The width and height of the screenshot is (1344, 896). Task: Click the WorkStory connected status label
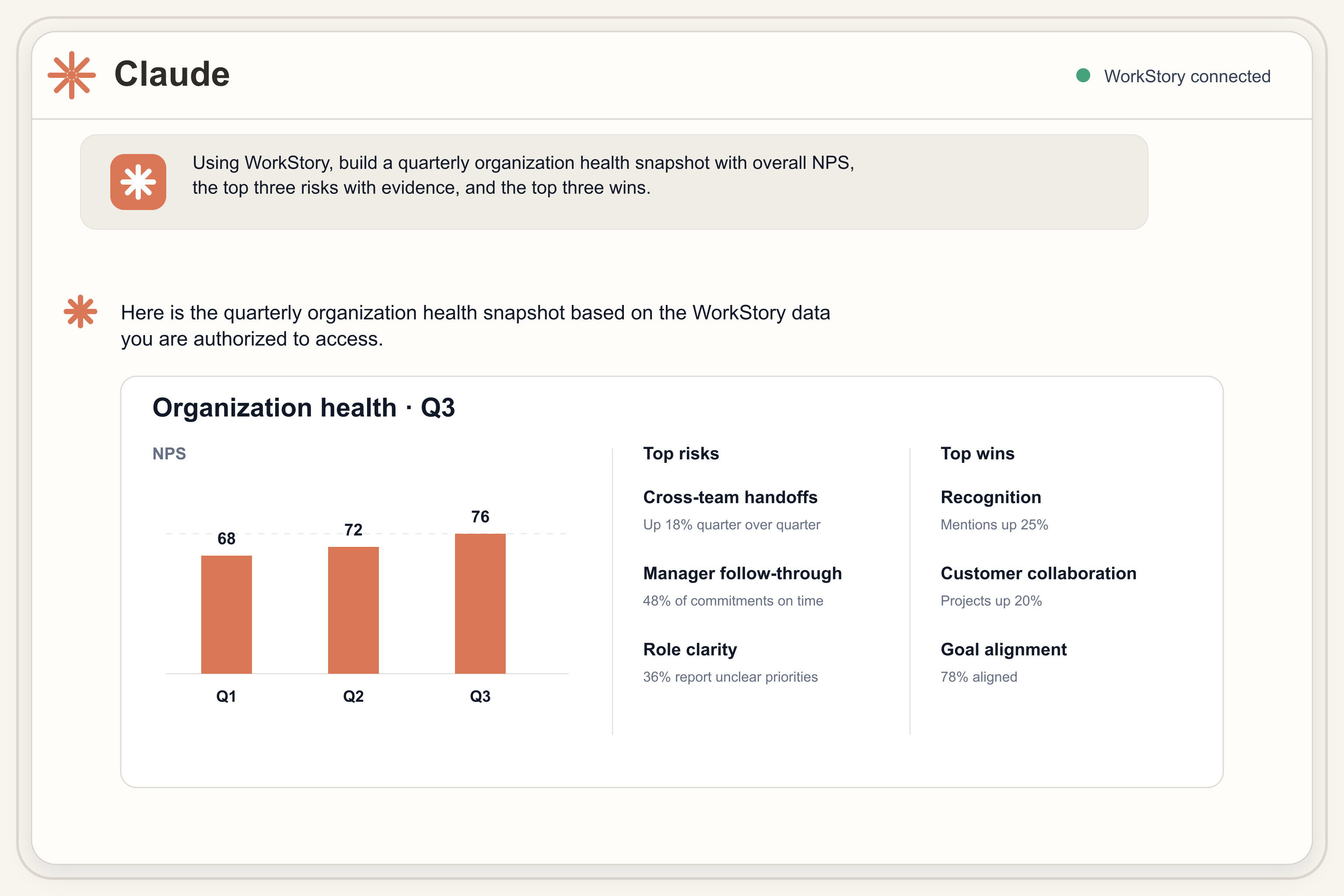(x=1187, y=76)
